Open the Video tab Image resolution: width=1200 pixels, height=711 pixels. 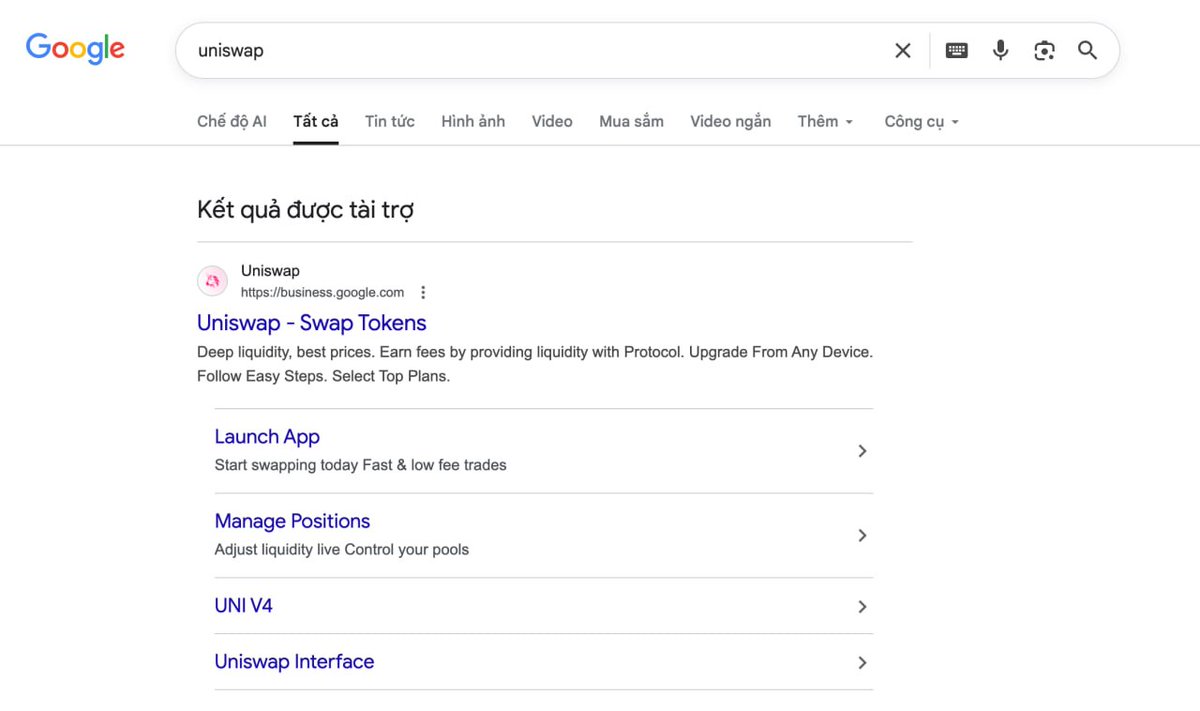(552, 121)
